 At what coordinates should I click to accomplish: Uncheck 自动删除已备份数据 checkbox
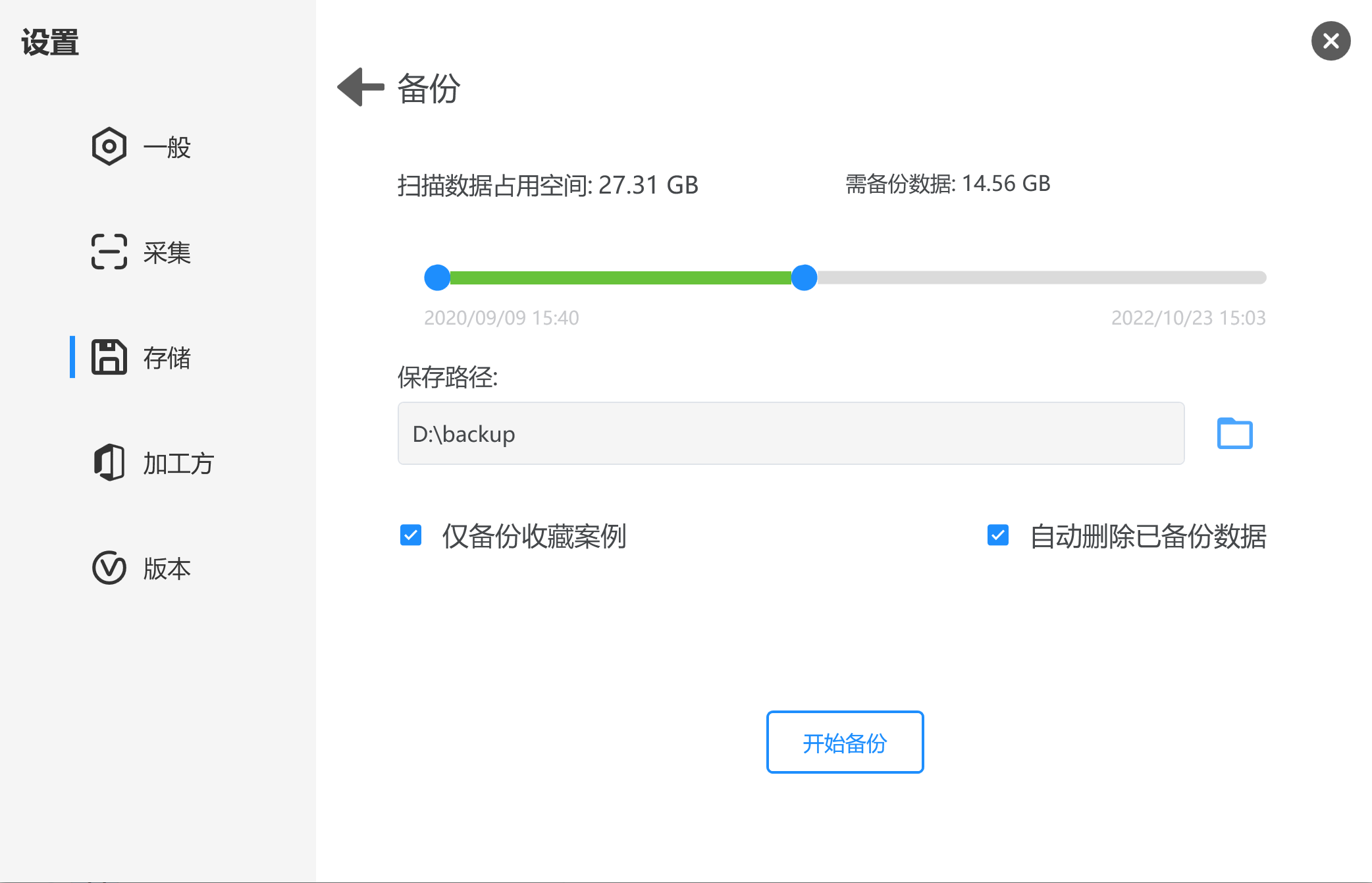(x=997, y=535)
